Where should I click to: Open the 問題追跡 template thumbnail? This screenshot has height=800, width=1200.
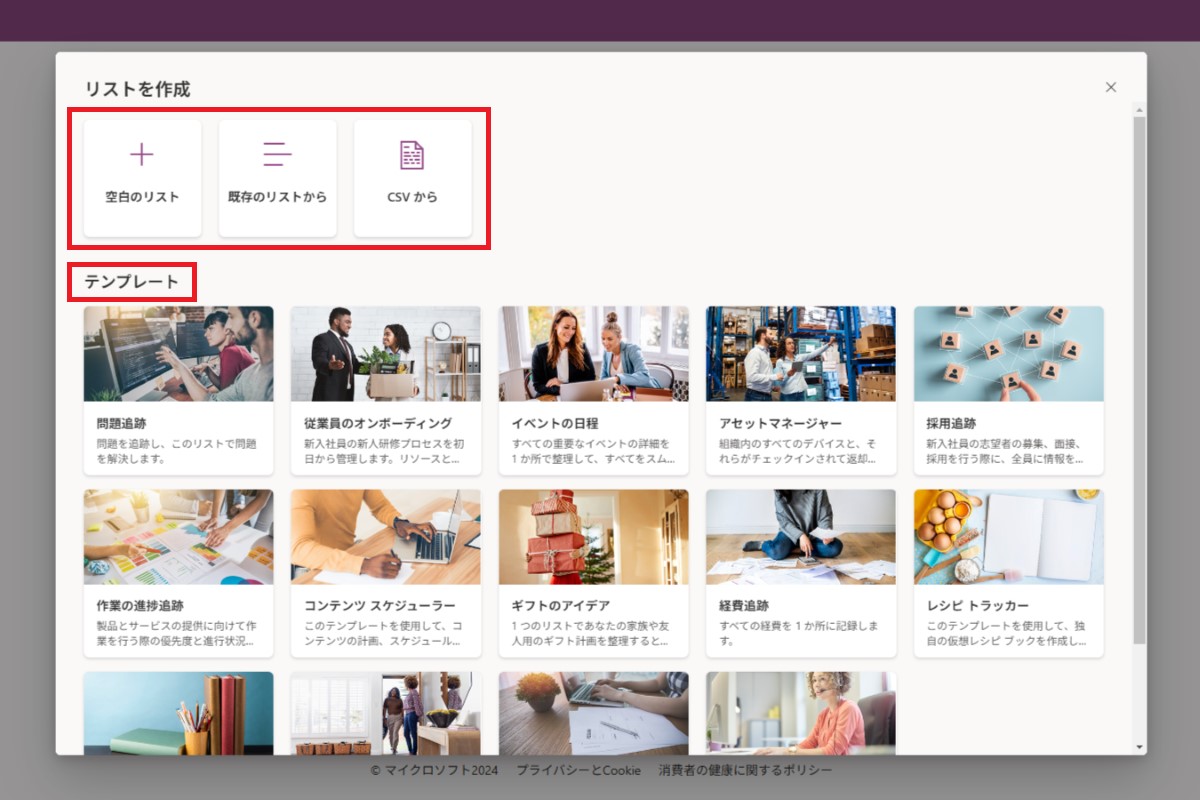[x=178, y=353]
